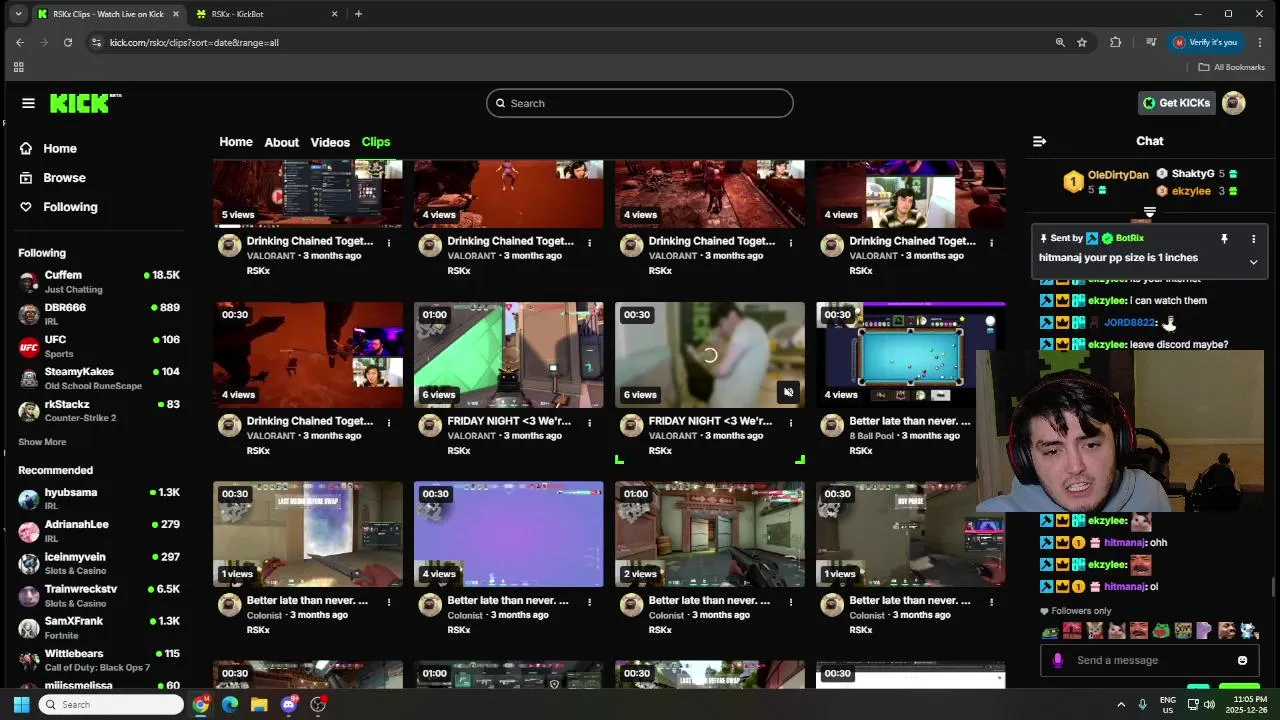Focus the Kick search box
The width and height of the screenshot is (1280, 720).
pyautogui.click(x=640, y=103)
